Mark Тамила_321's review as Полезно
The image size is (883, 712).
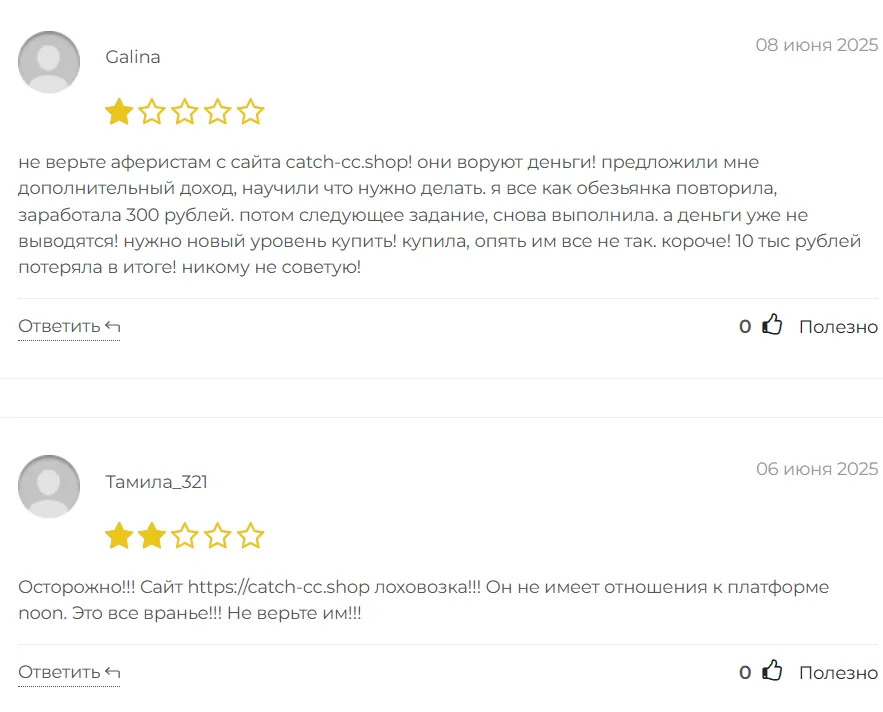click(x=838, y=673)
